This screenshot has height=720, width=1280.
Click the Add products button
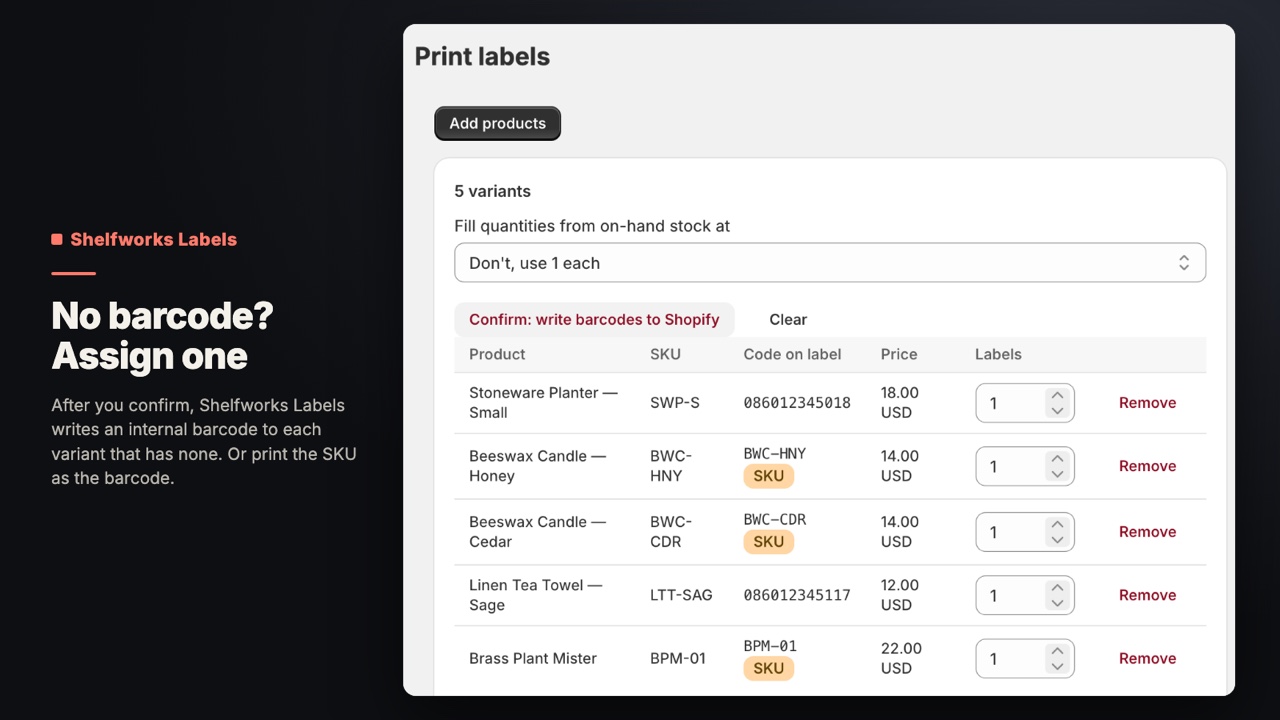[x=497, y=123]
